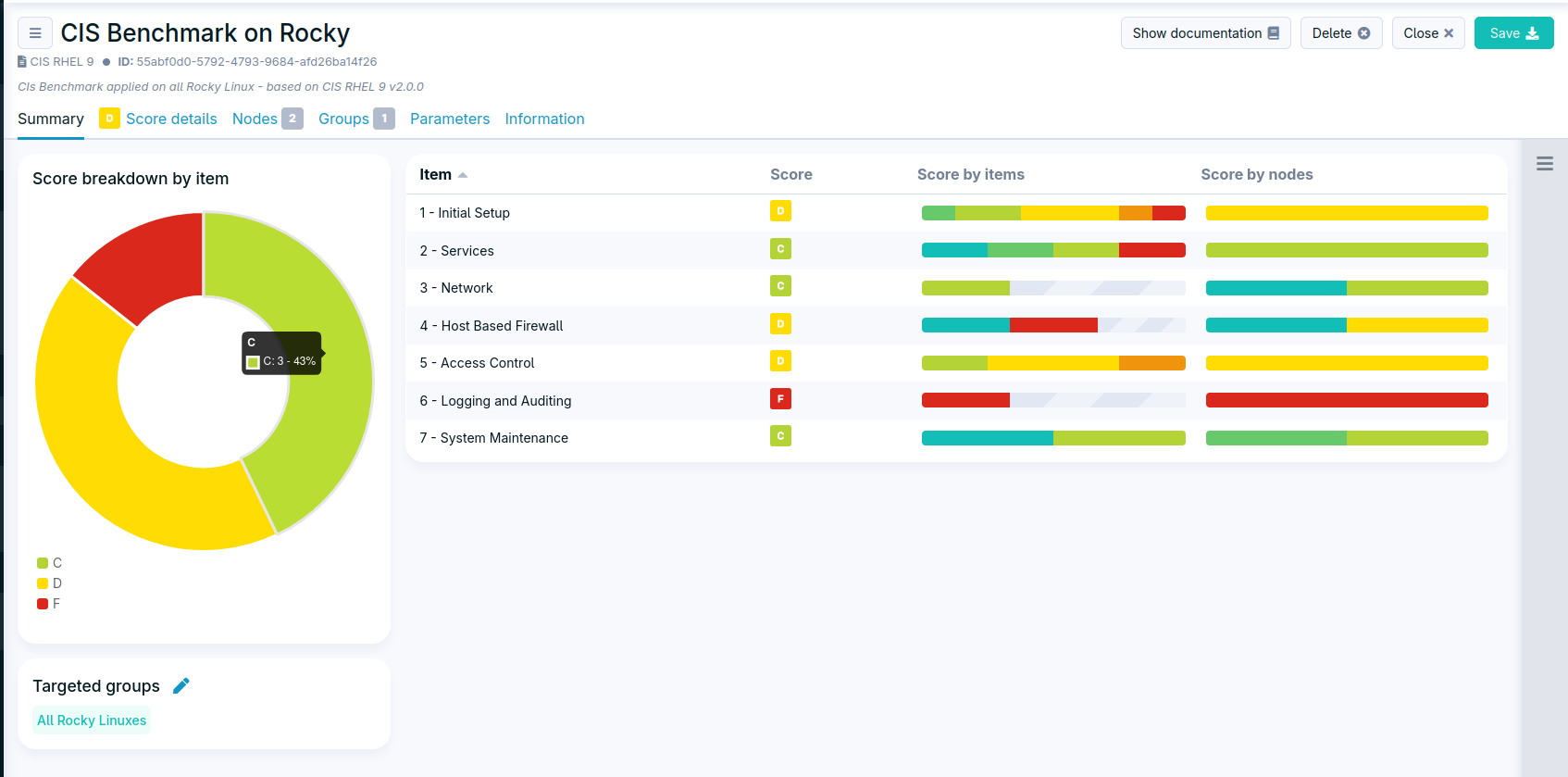
Task: Click the C score badge for Services row
Action: click(x=780, y=249)
